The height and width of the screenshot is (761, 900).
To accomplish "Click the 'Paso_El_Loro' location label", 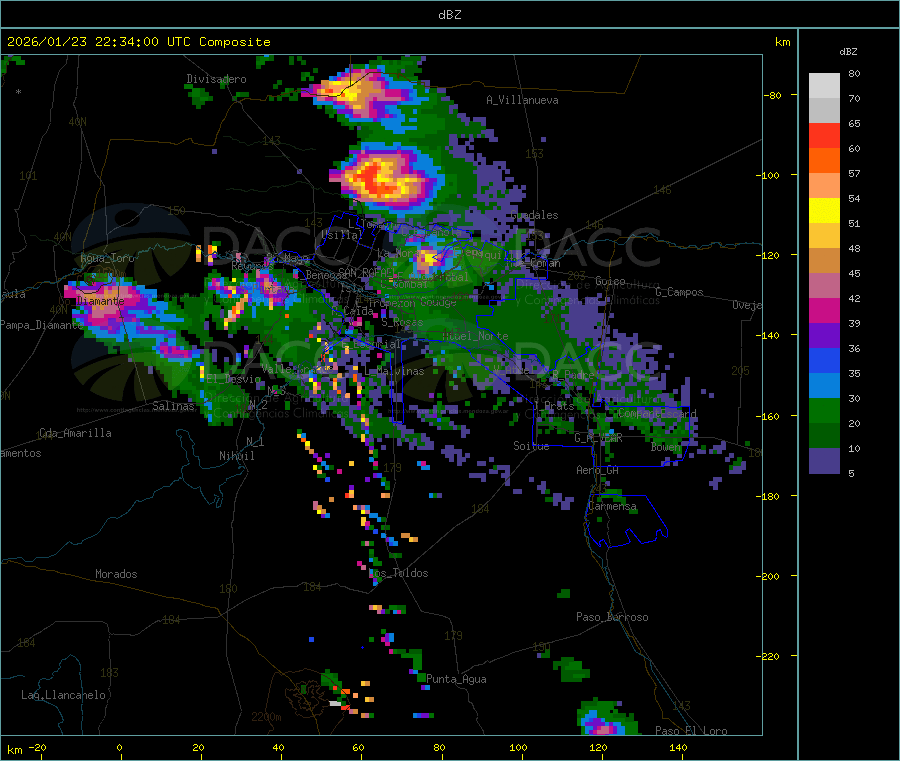I will point(691,731).
